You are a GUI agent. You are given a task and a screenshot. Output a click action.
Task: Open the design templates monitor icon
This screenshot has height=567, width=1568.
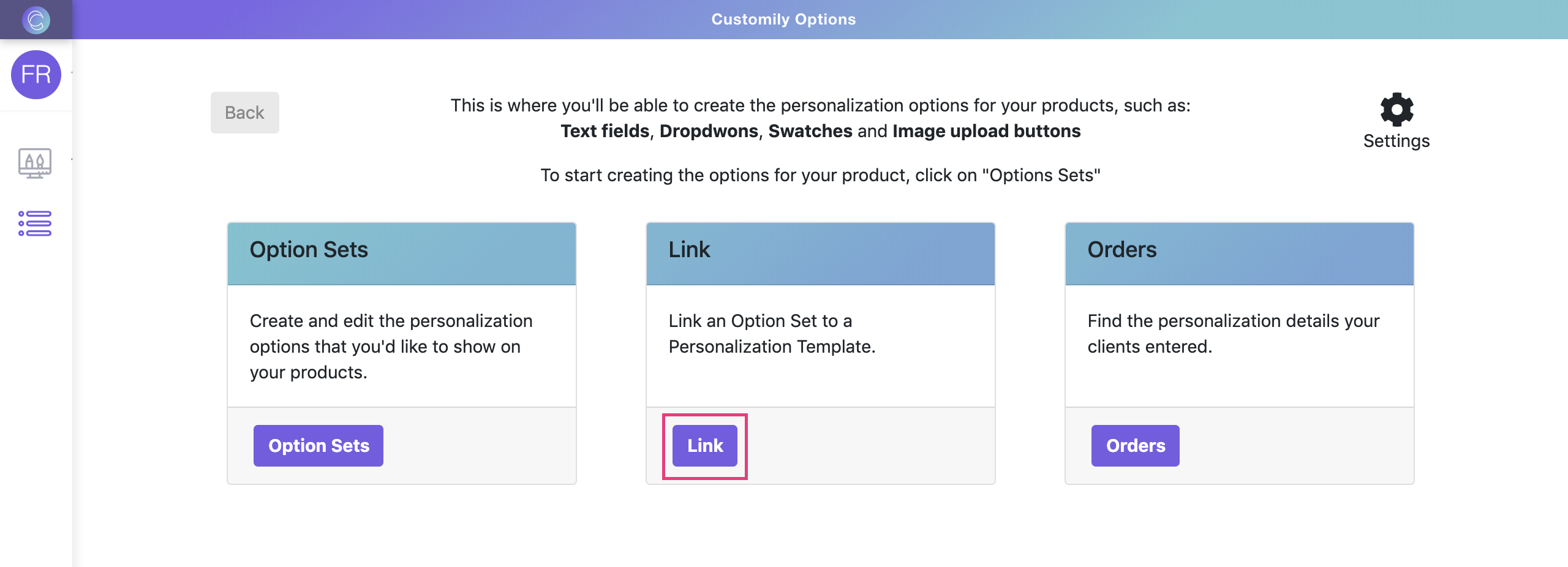[35, 163]
